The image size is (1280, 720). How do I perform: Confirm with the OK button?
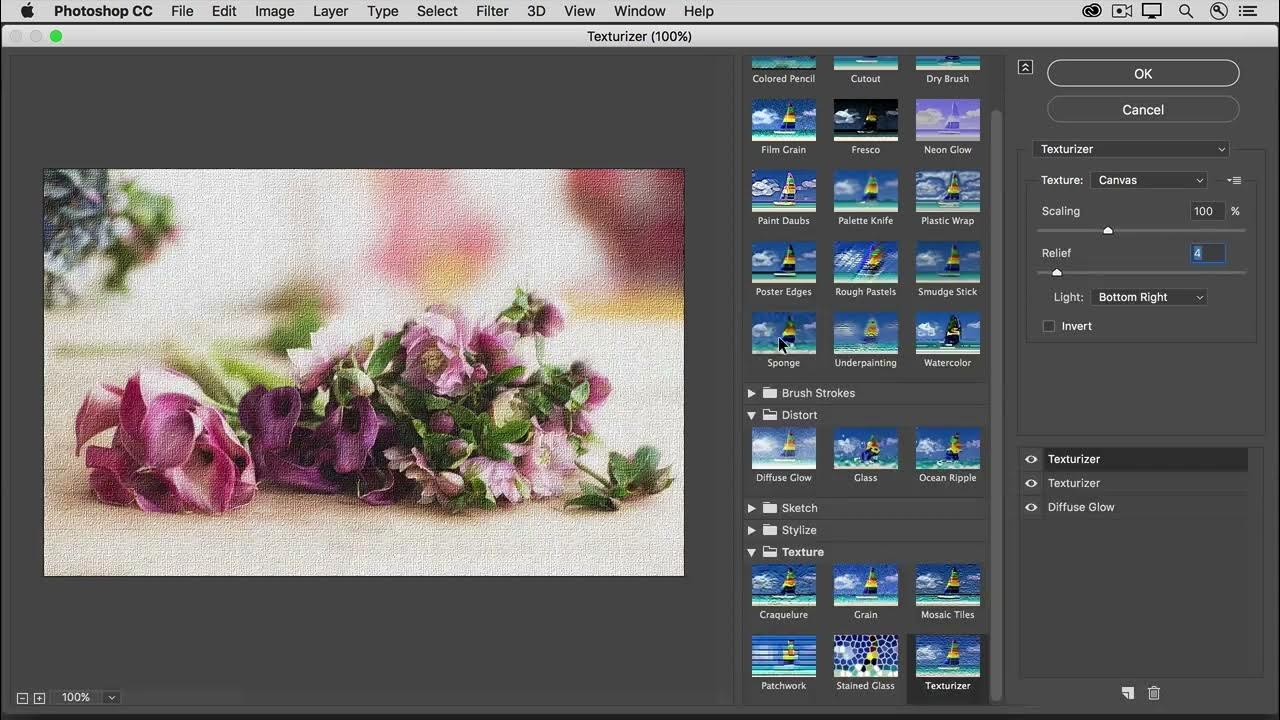[x=1143, y=73]
